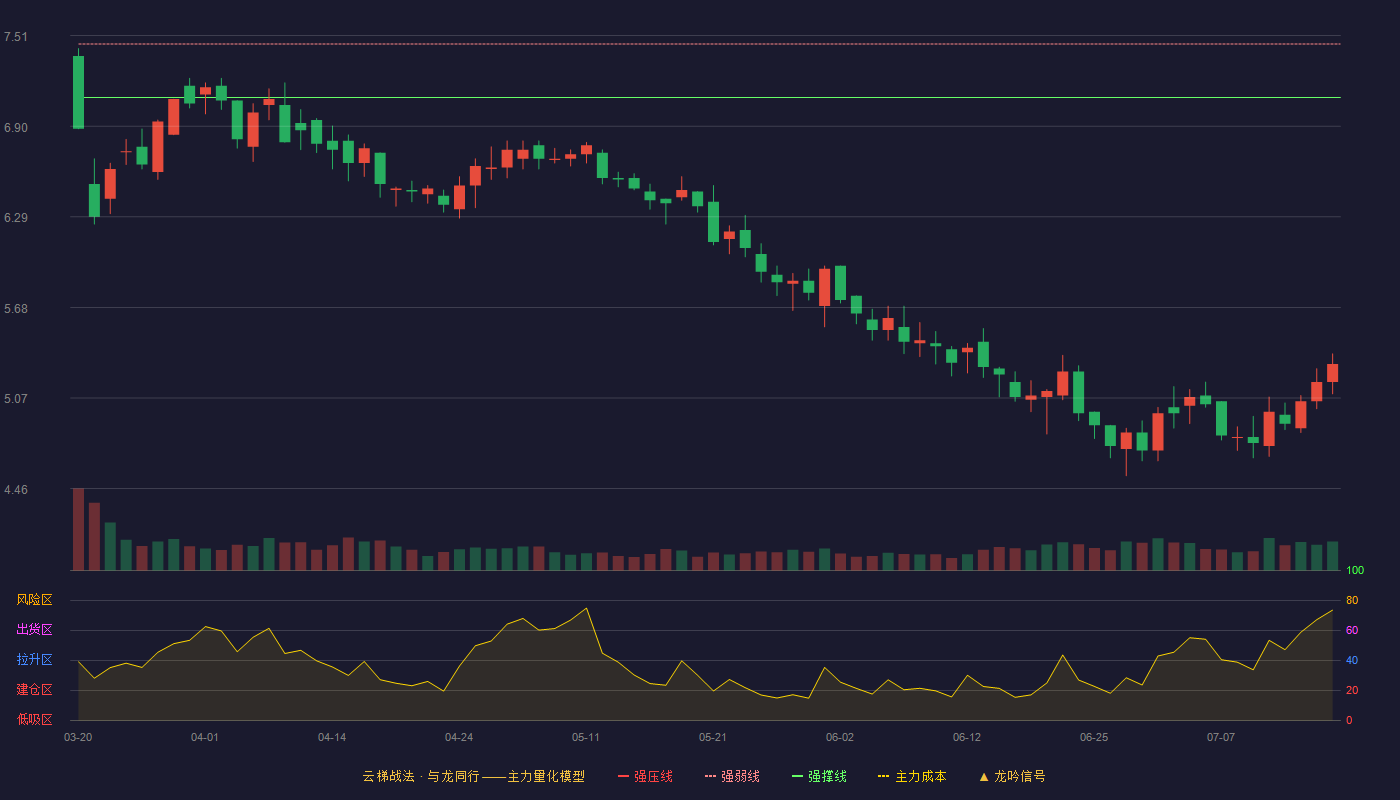Click the pink dotted icon beside 强弱线
Screen dimensions: 1400x800
[x=710, y=776]
